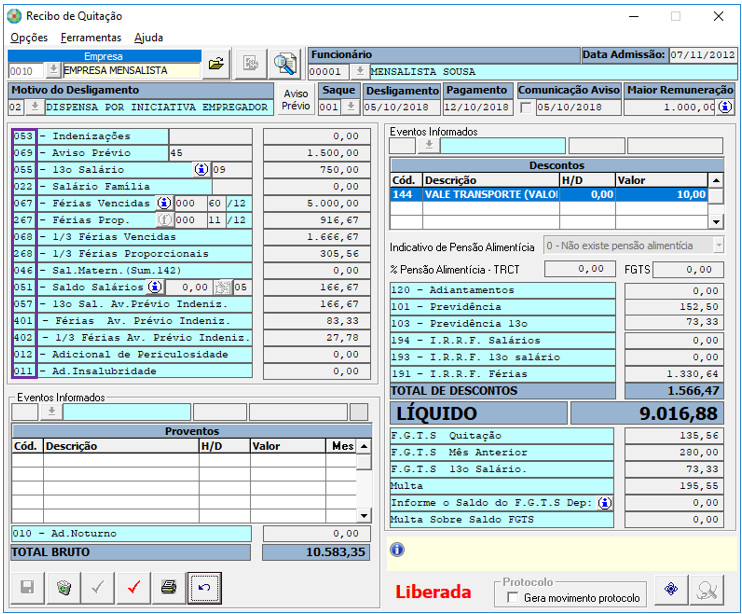Click the blue information icon in yellow panel

(x=398, y=549)
